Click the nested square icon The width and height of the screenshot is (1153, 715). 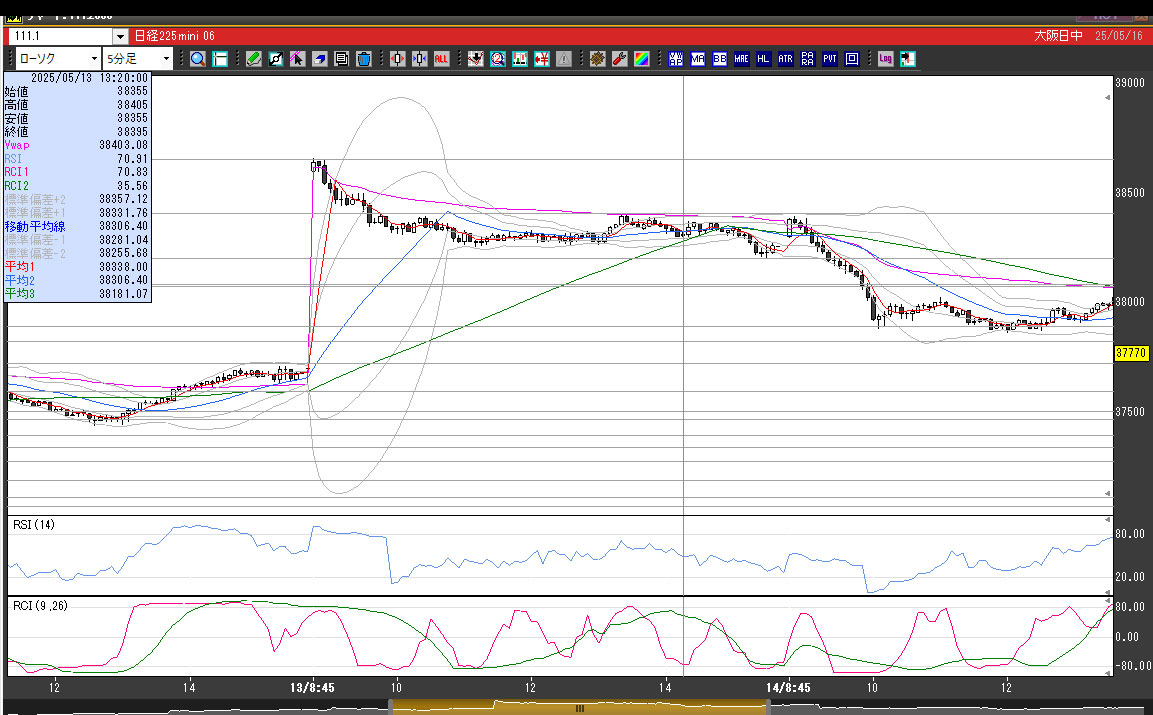point(852,59)
